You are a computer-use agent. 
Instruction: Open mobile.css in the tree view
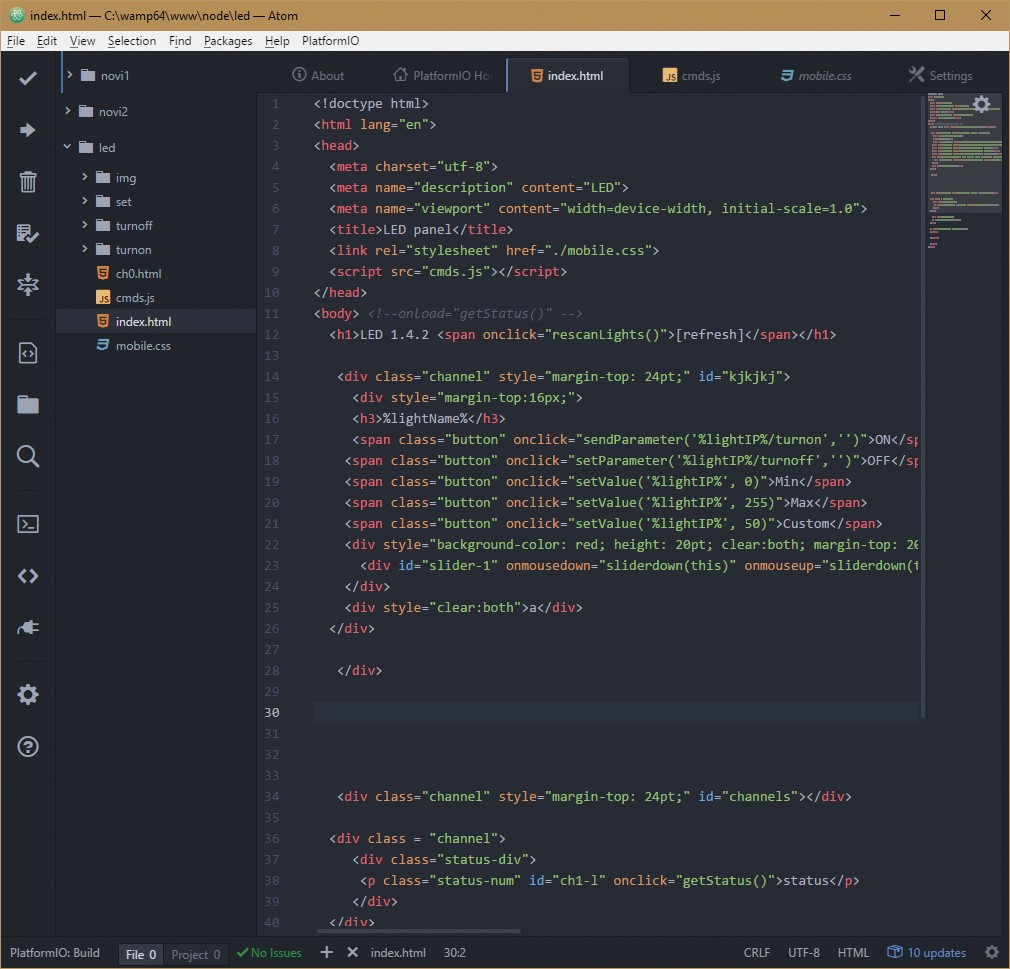click(x=143, y=345)
